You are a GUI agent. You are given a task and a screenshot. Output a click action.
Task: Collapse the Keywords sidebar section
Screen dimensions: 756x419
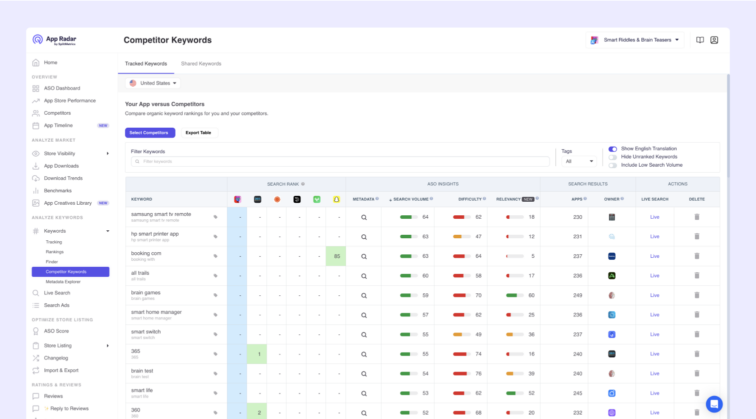point(108,231)
